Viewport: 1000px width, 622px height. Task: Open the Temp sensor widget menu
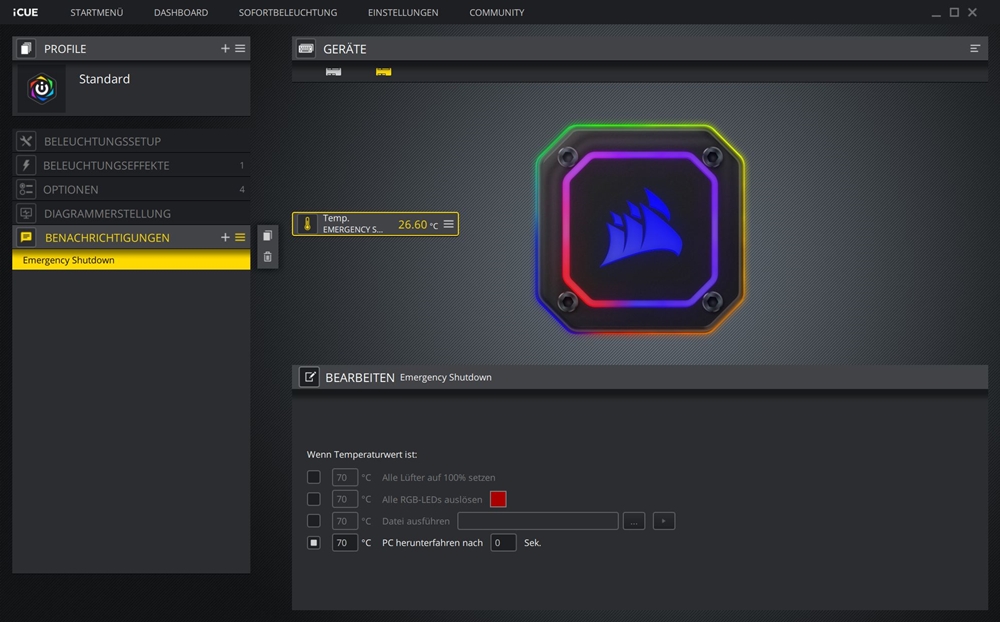click(448, 224)
